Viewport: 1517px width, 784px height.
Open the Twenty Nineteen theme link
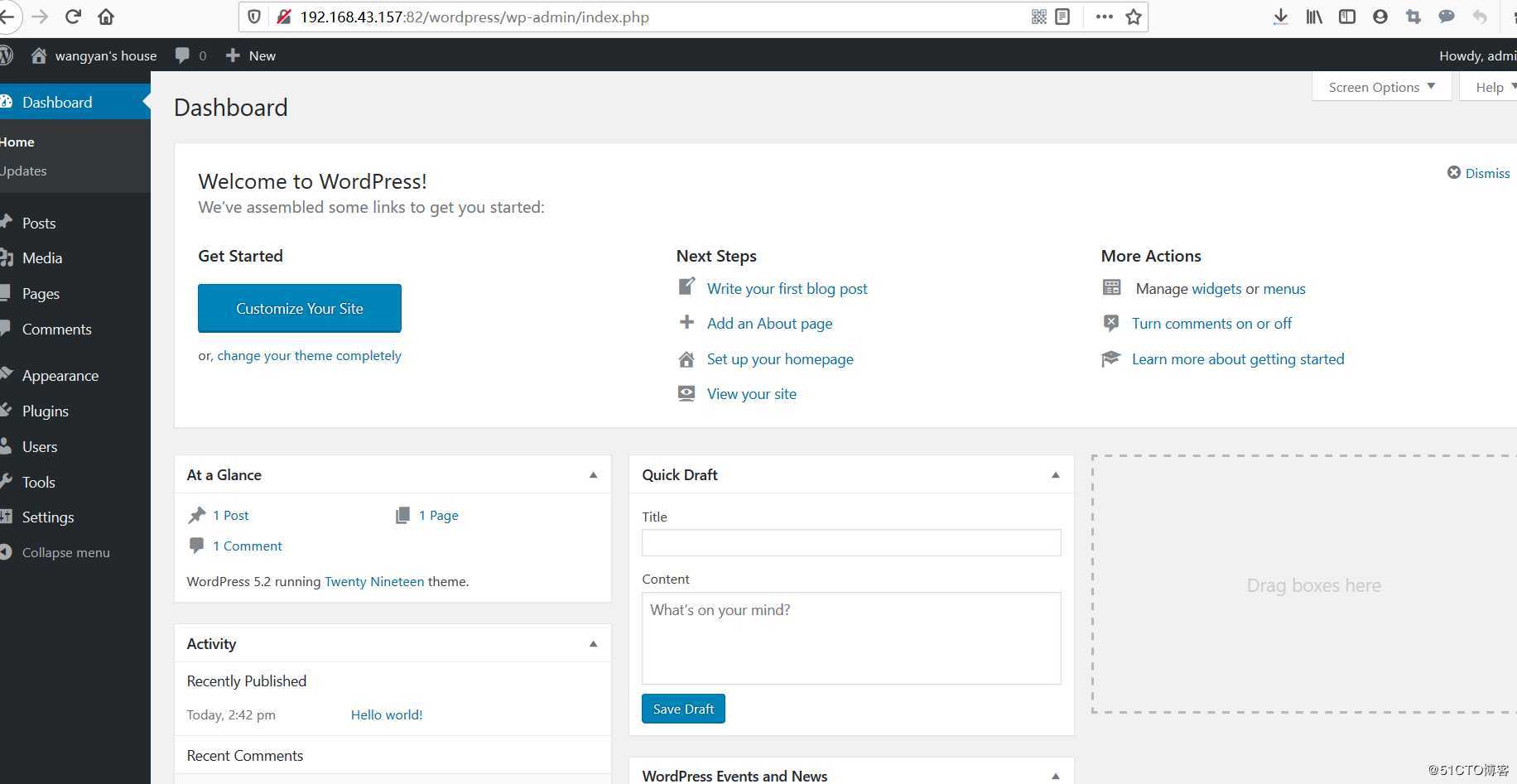point(374,581)
